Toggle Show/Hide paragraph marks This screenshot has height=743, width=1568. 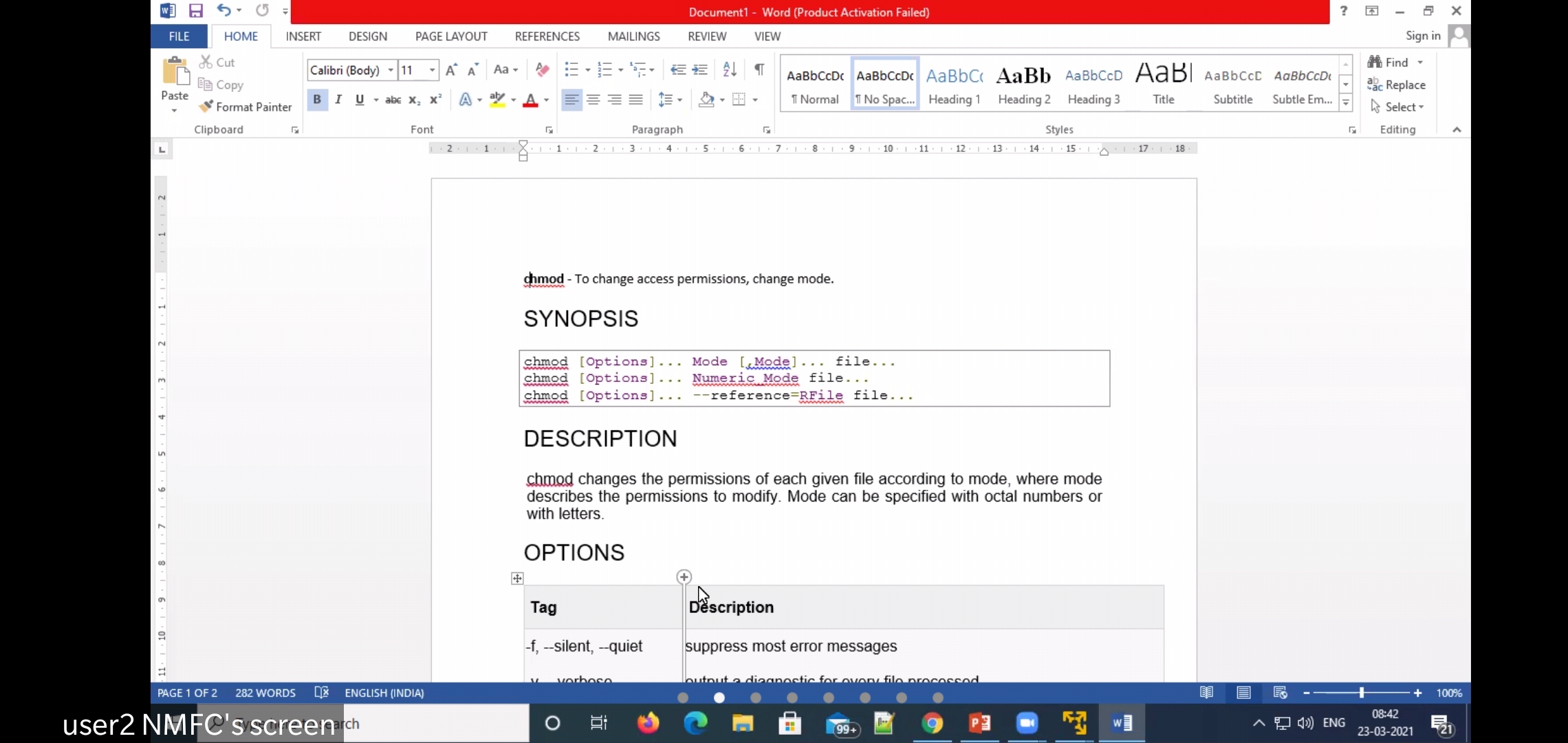pyautogui.click(x=759, y=69)
